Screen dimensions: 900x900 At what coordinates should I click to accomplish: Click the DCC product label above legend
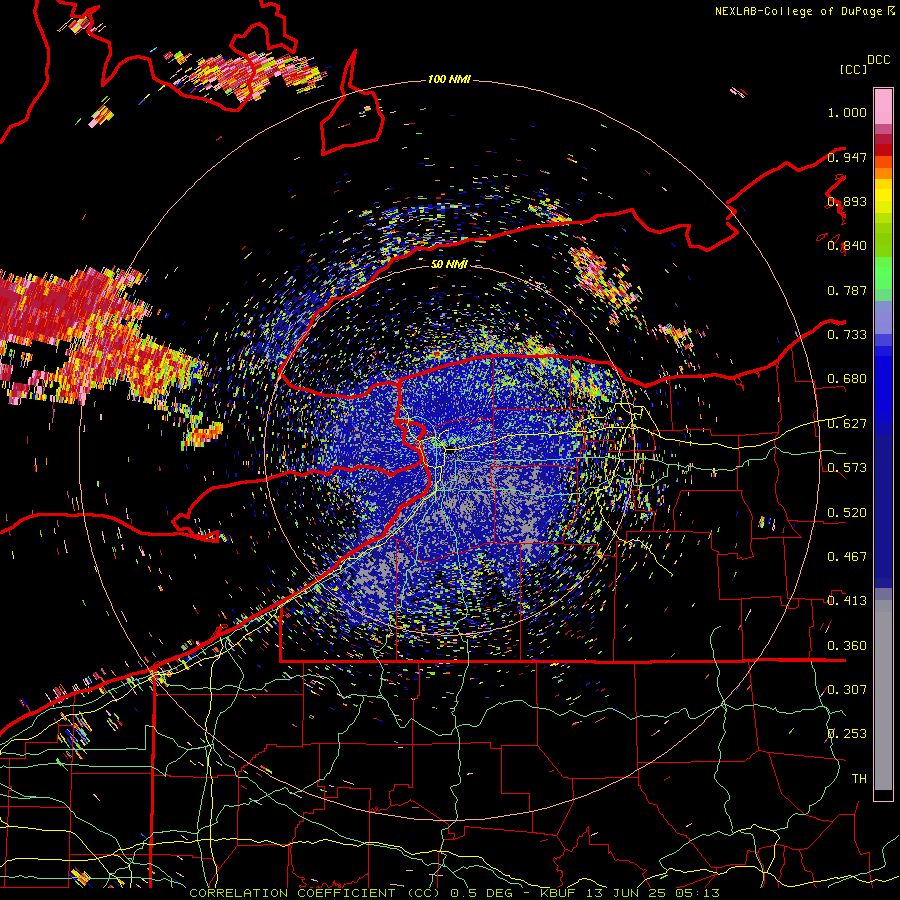pos(879,60)
